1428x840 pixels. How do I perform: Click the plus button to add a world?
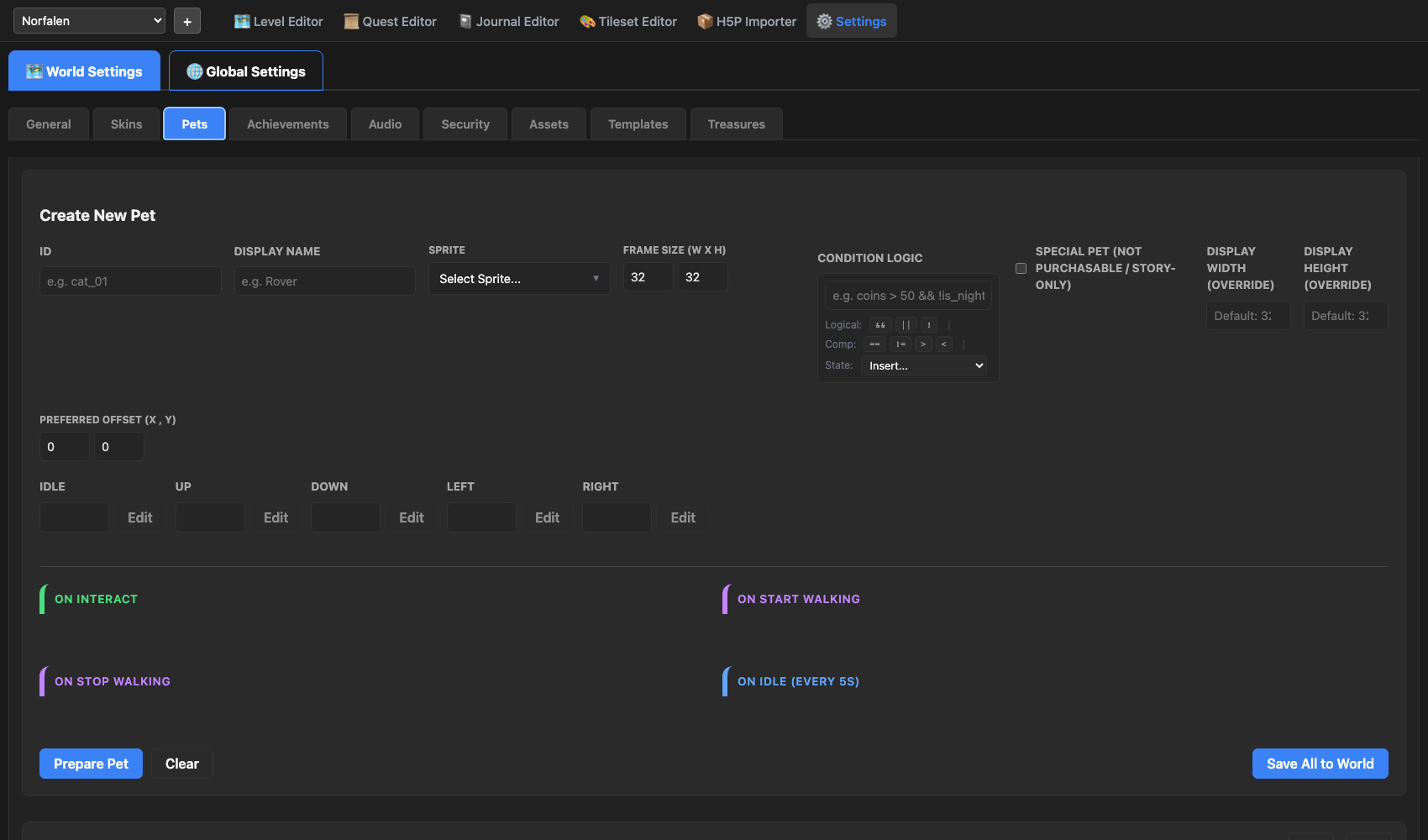186,21
